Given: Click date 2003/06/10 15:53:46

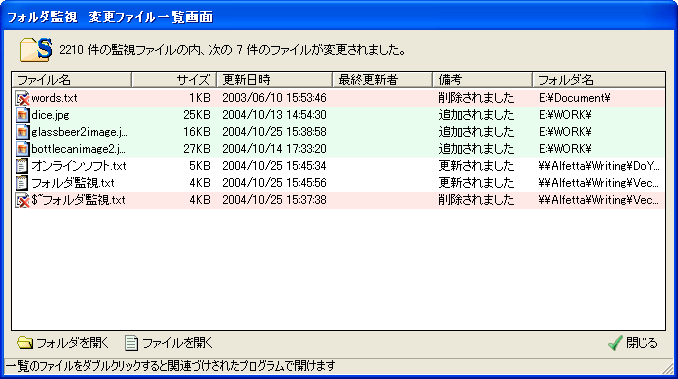Looking at the screenshot, I should pyautogui.click(x=274, y=98).
